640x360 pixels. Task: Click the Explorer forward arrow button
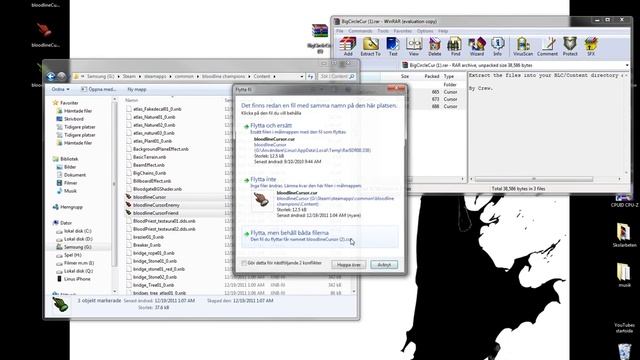click(x=62, y=76)
